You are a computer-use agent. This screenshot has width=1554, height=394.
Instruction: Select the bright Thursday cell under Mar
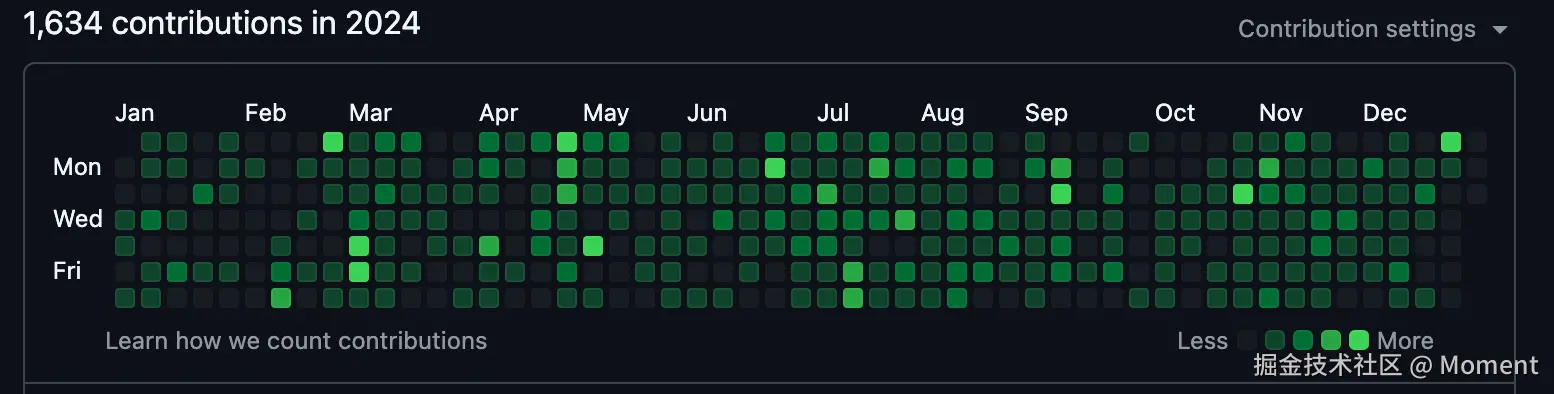click(x=359, y=246)
